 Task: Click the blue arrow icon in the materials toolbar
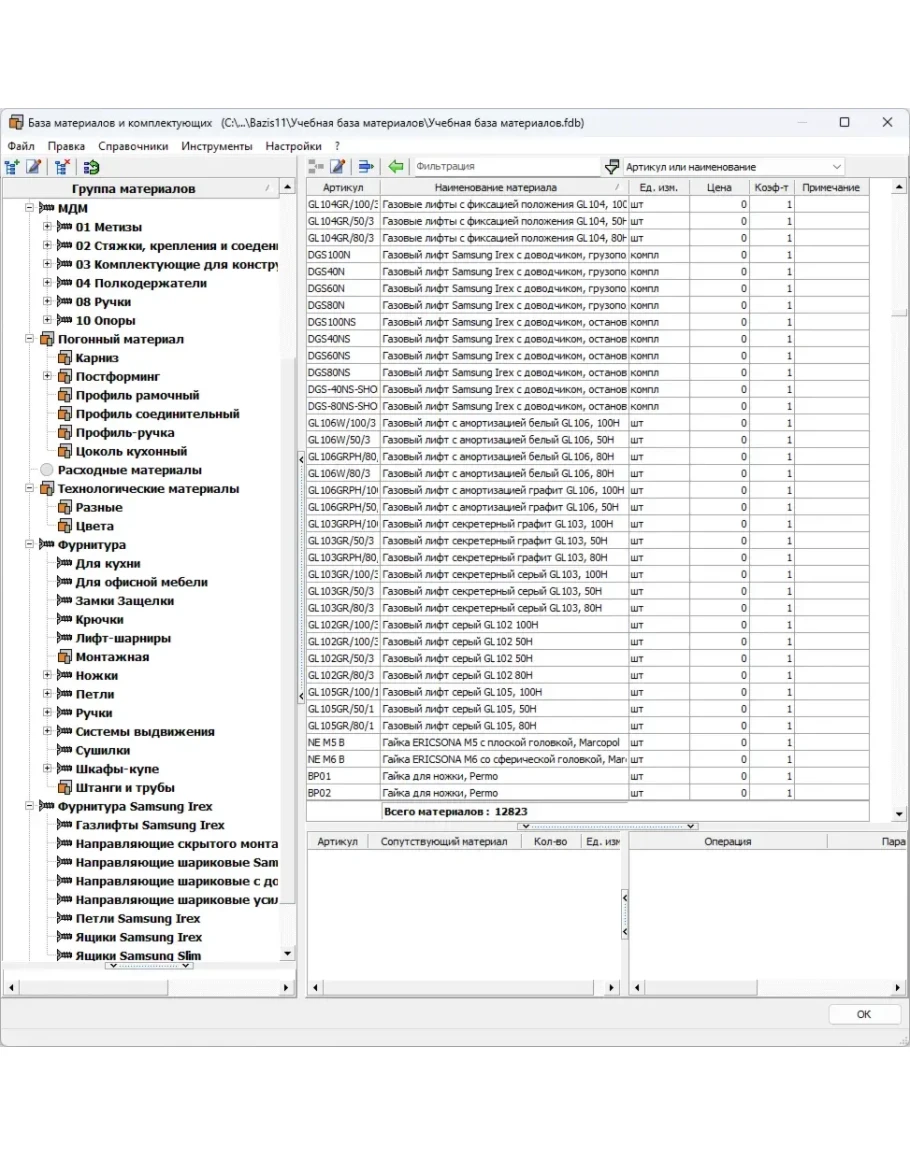366,167
